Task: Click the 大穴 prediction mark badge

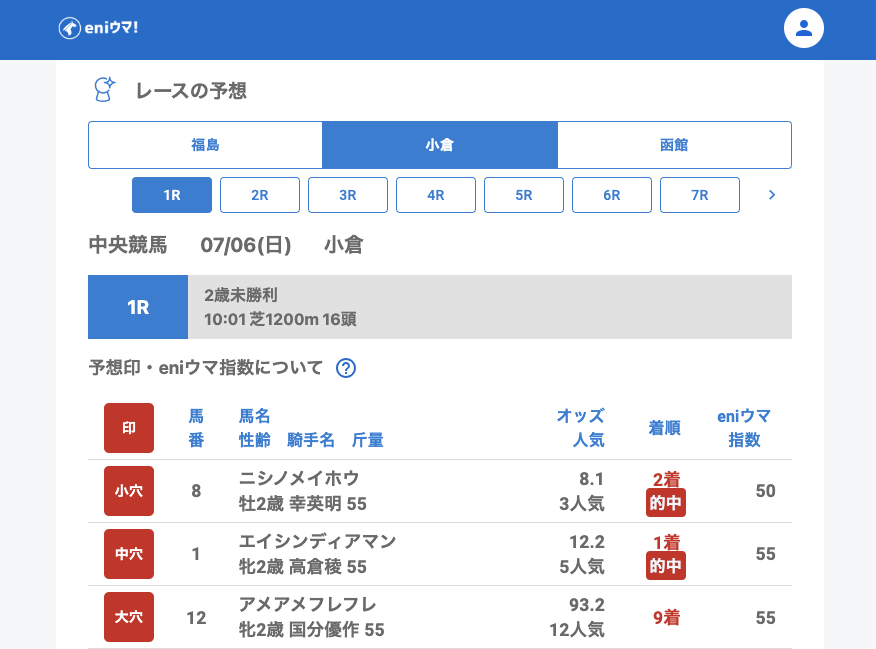Action: point(129,617)
